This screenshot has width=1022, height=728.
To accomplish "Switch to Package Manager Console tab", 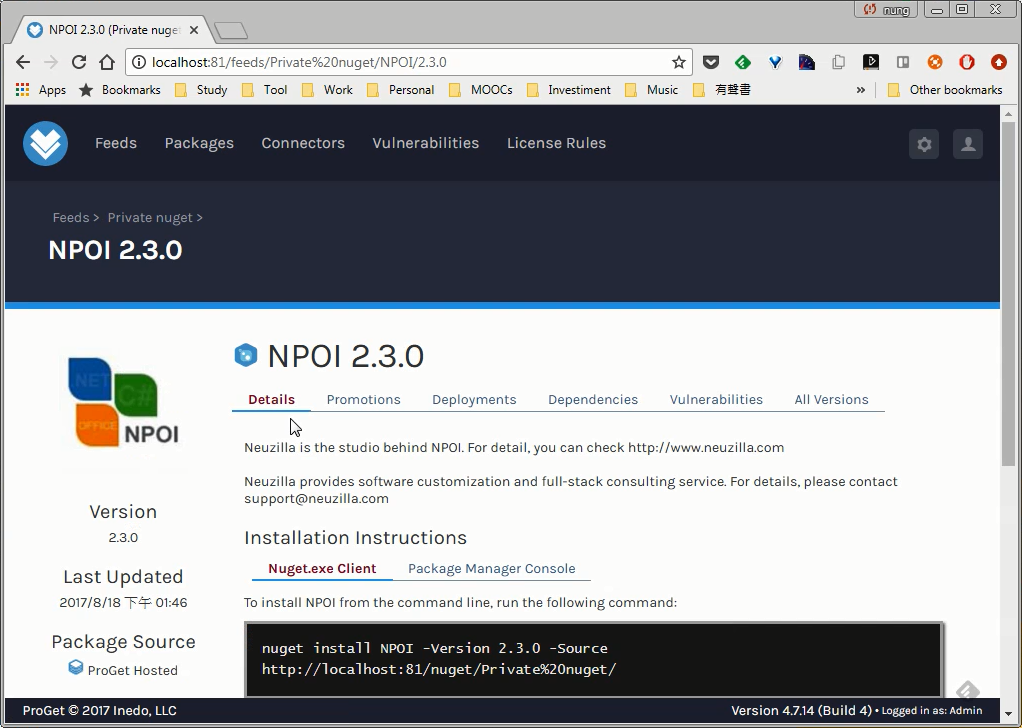I will coord(491,568).
